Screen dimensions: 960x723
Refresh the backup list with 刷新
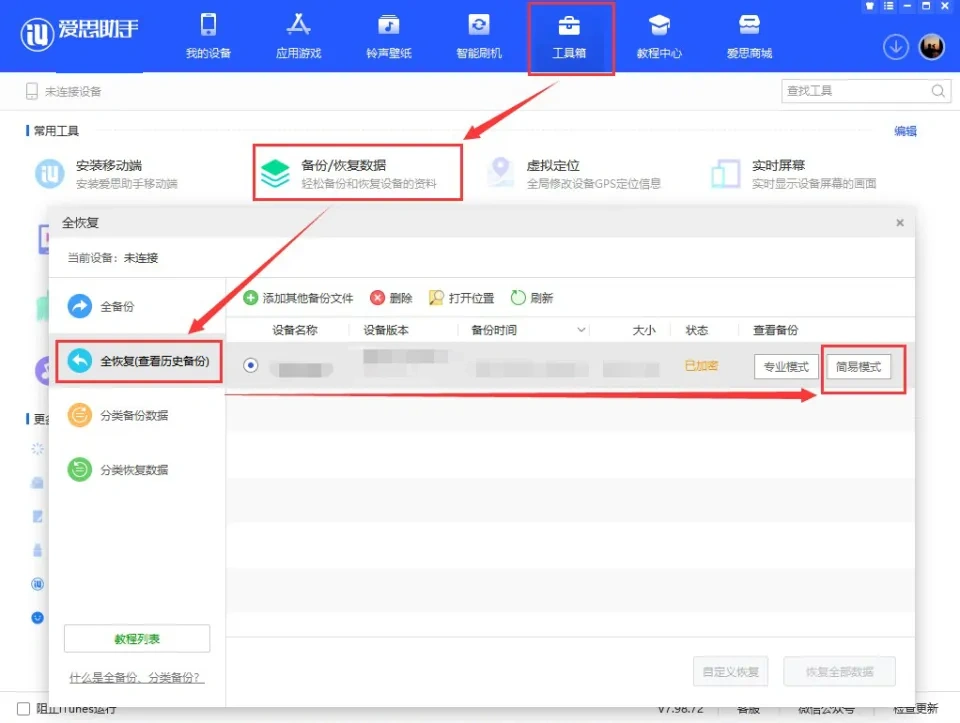tap(519, 298)
